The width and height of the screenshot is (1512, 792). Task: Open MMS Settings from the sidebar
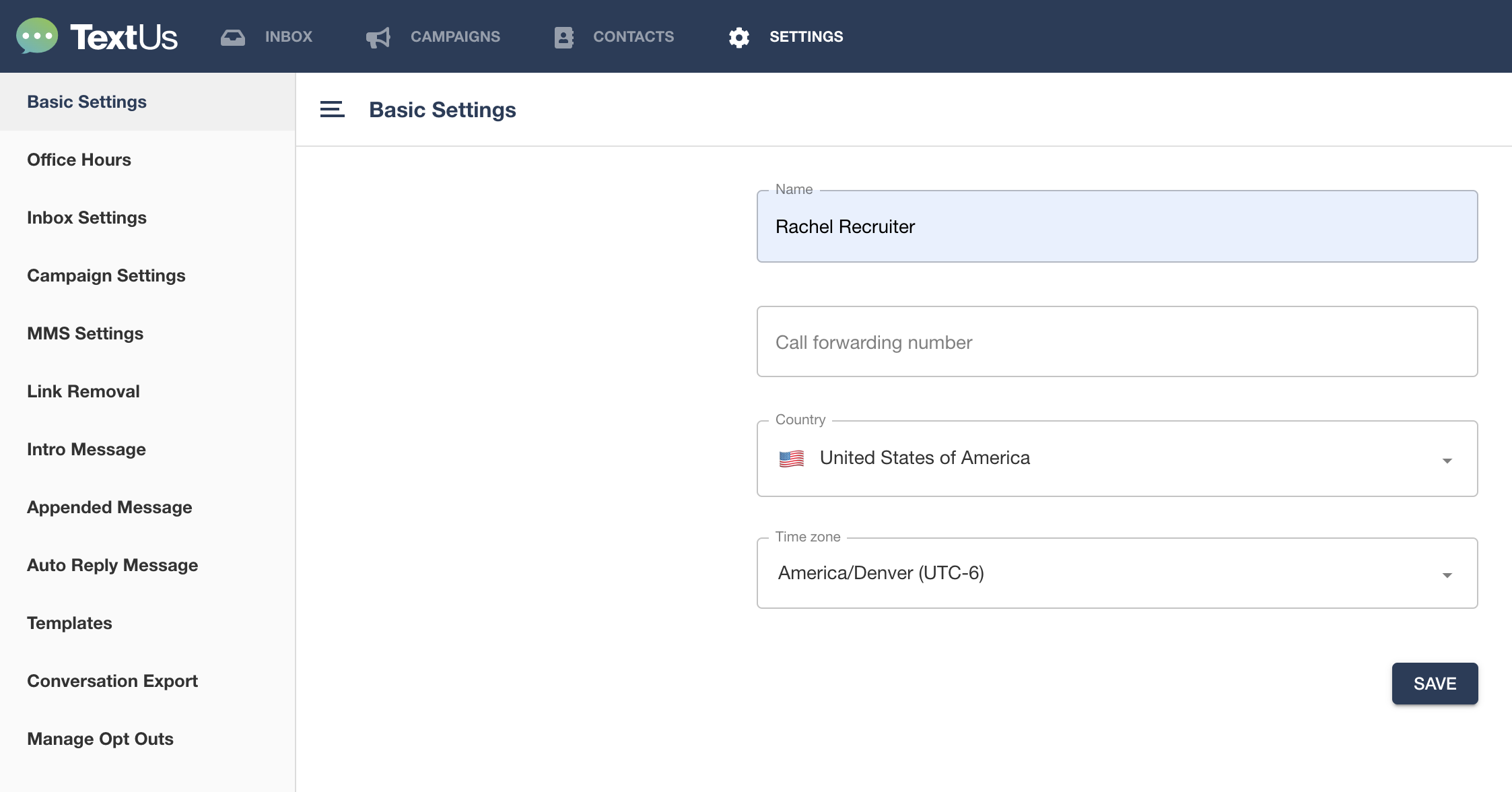pyautogui.click(x=85, y=333)
